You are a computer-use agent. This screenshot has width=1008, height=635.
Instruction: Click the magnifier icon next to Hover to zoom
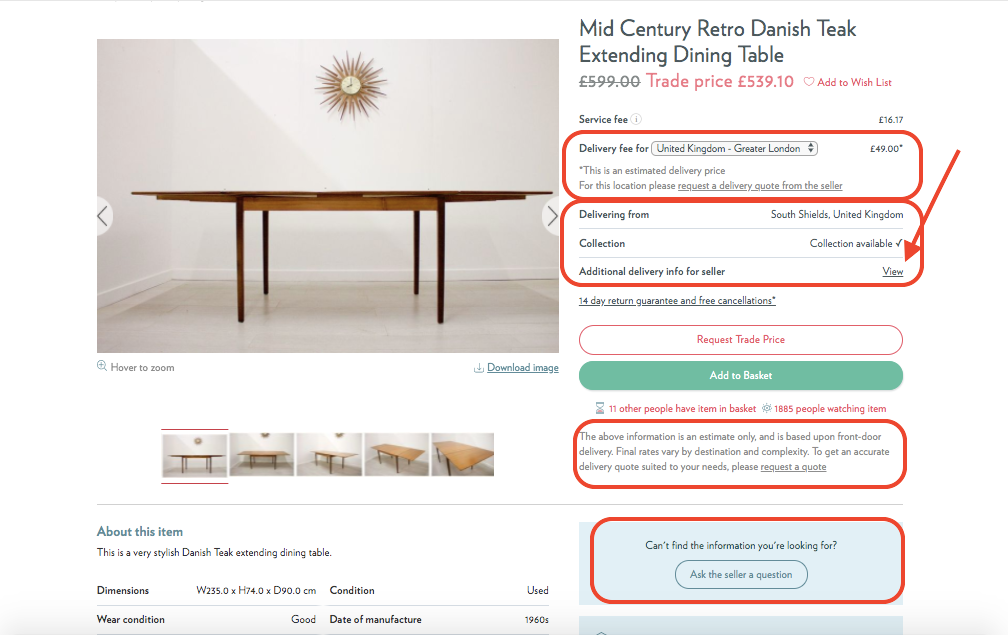pos(102,366)
